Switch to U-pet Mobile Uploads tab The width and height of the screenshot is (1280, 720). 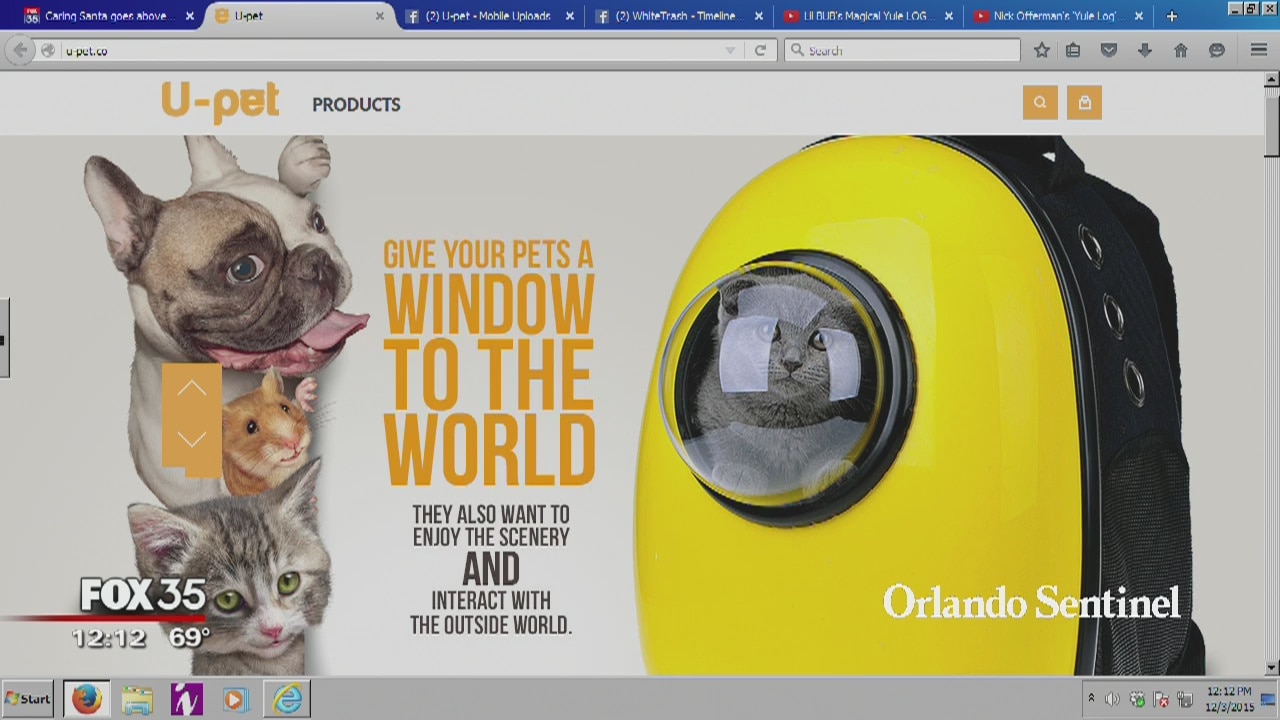(488, 16)
